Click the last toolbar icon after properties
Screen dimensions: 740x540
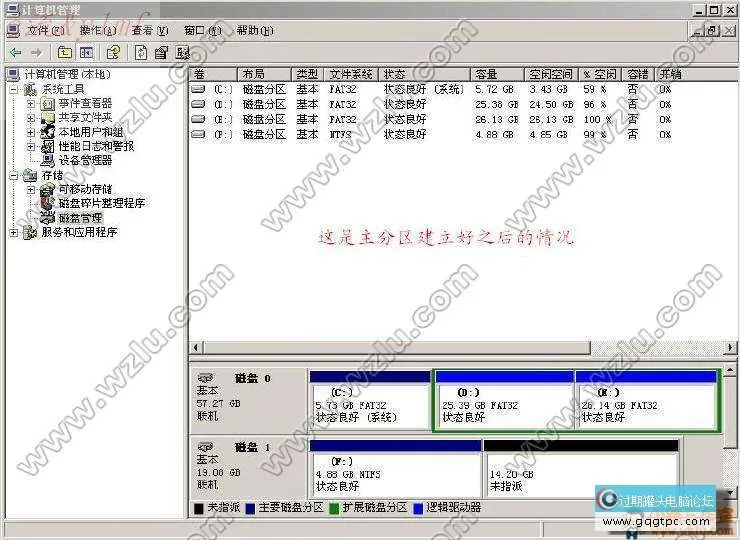(183, 52)
